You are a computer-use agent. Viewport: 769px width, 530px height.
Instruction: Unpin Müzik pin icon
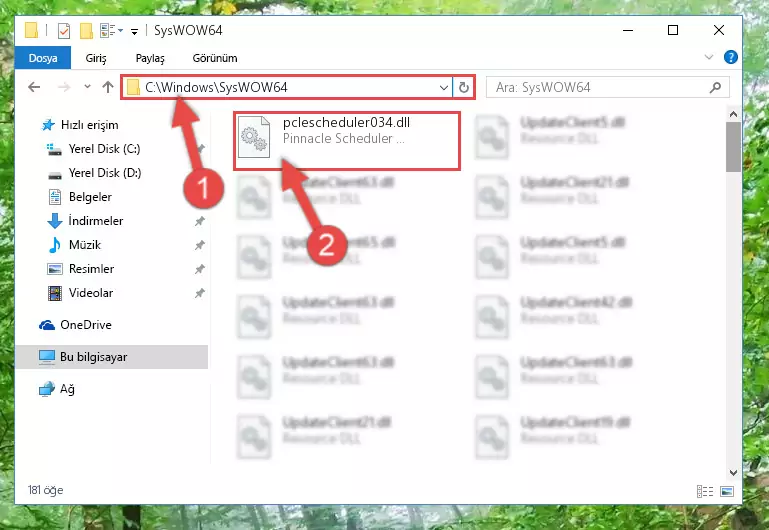pos(200,245)
